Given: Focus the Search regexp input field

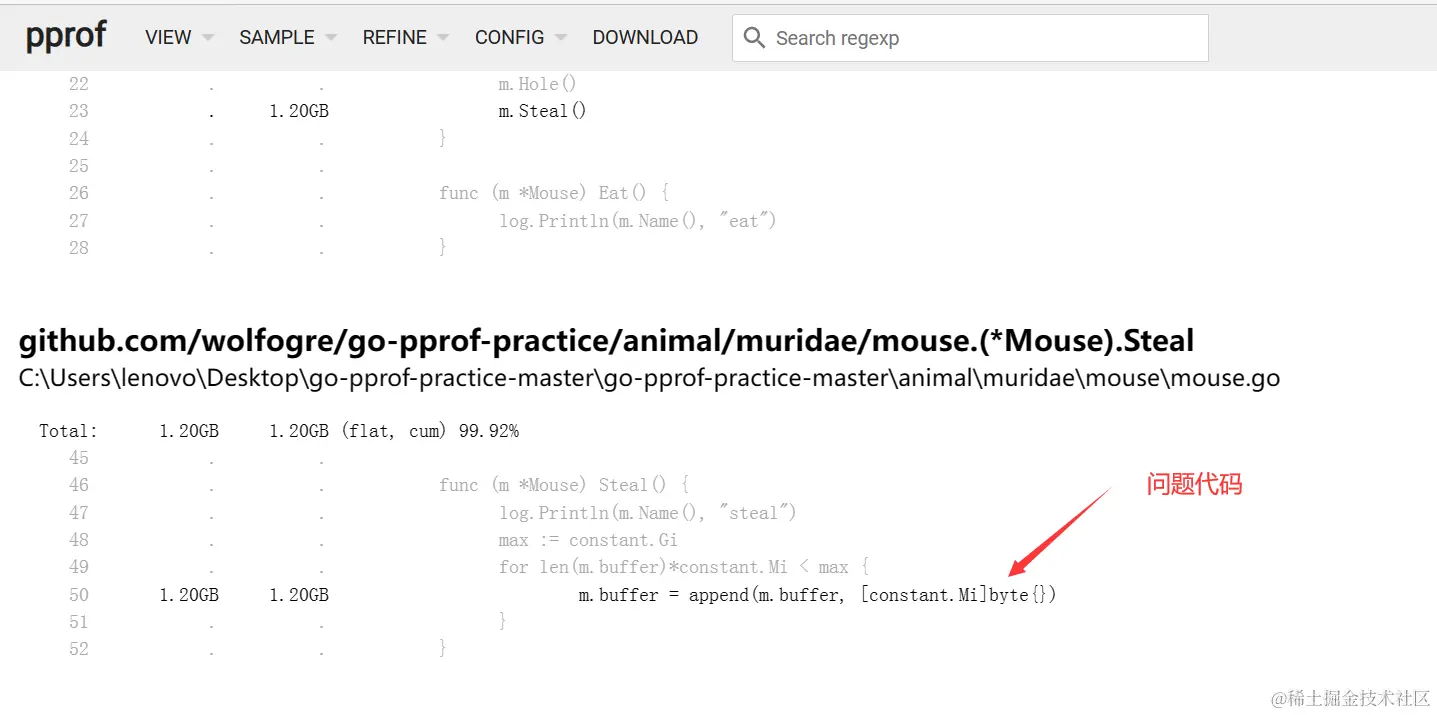Looking at the screenshot, I should (970, 38).
